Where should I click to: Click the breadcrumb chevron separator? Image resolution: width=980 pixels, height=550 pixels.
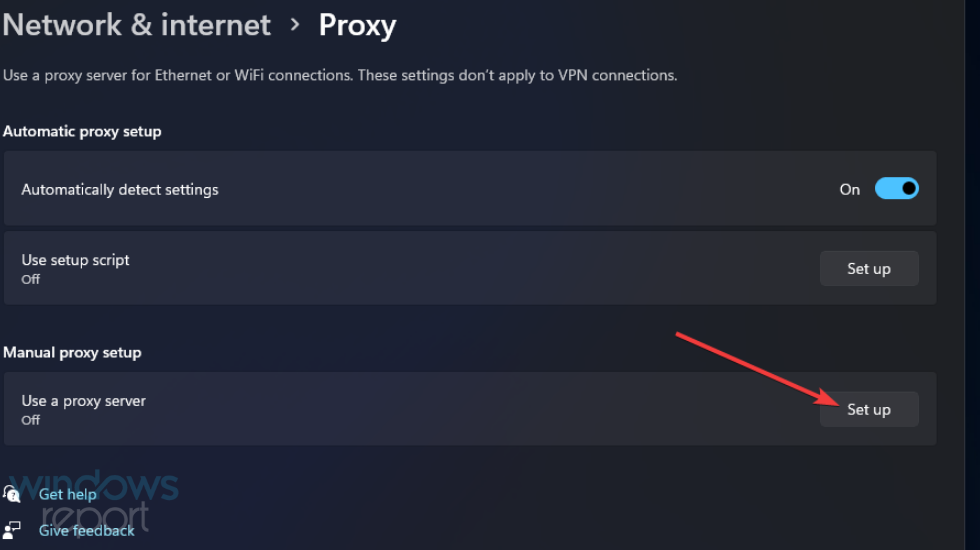pos(295,25)
